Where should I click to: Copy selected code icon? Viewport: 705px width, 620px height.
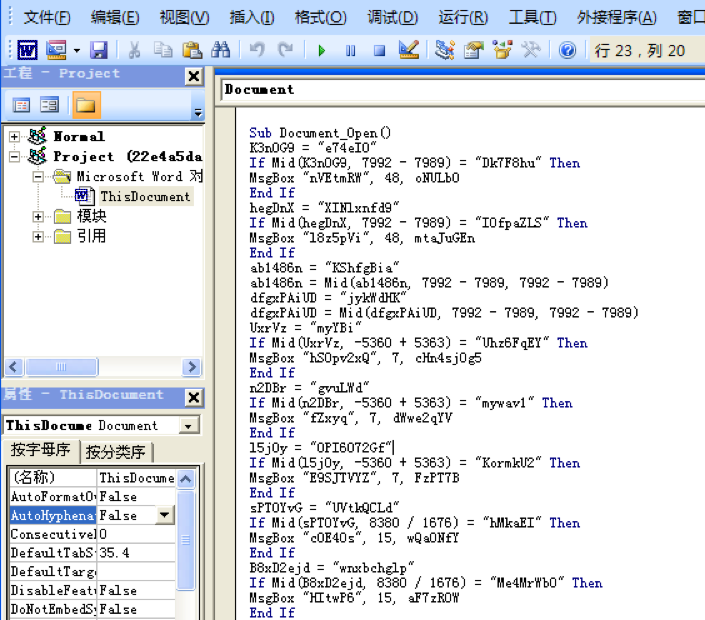click(163, 50)
